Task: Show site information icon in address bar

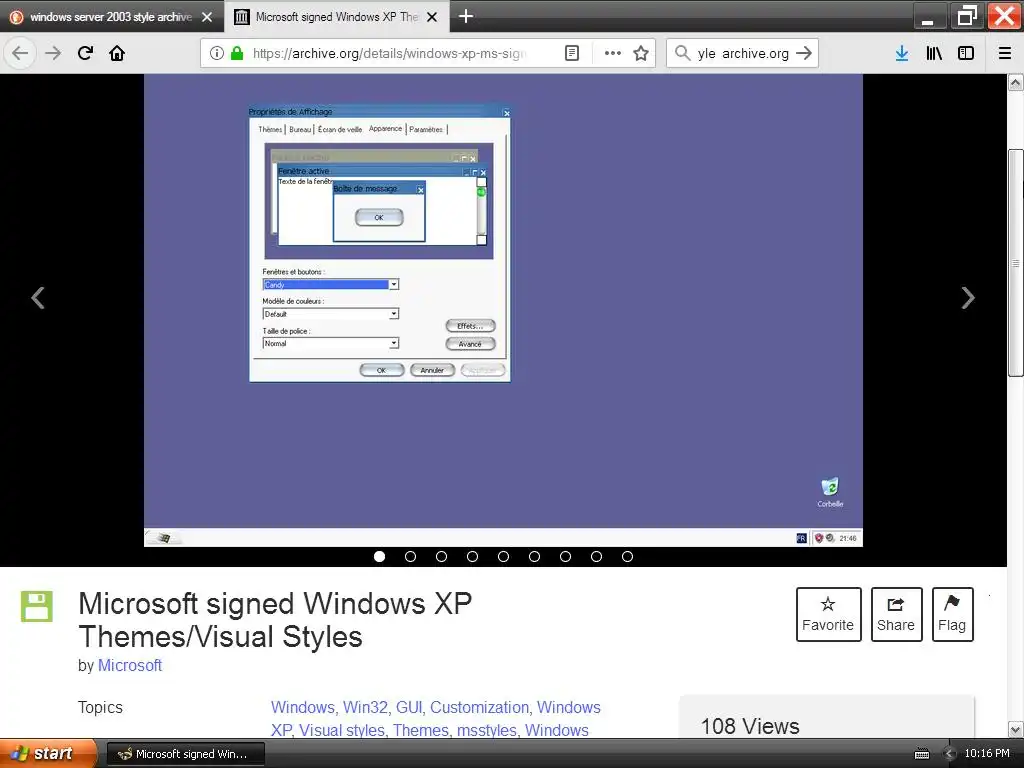Action: point(217,53)
